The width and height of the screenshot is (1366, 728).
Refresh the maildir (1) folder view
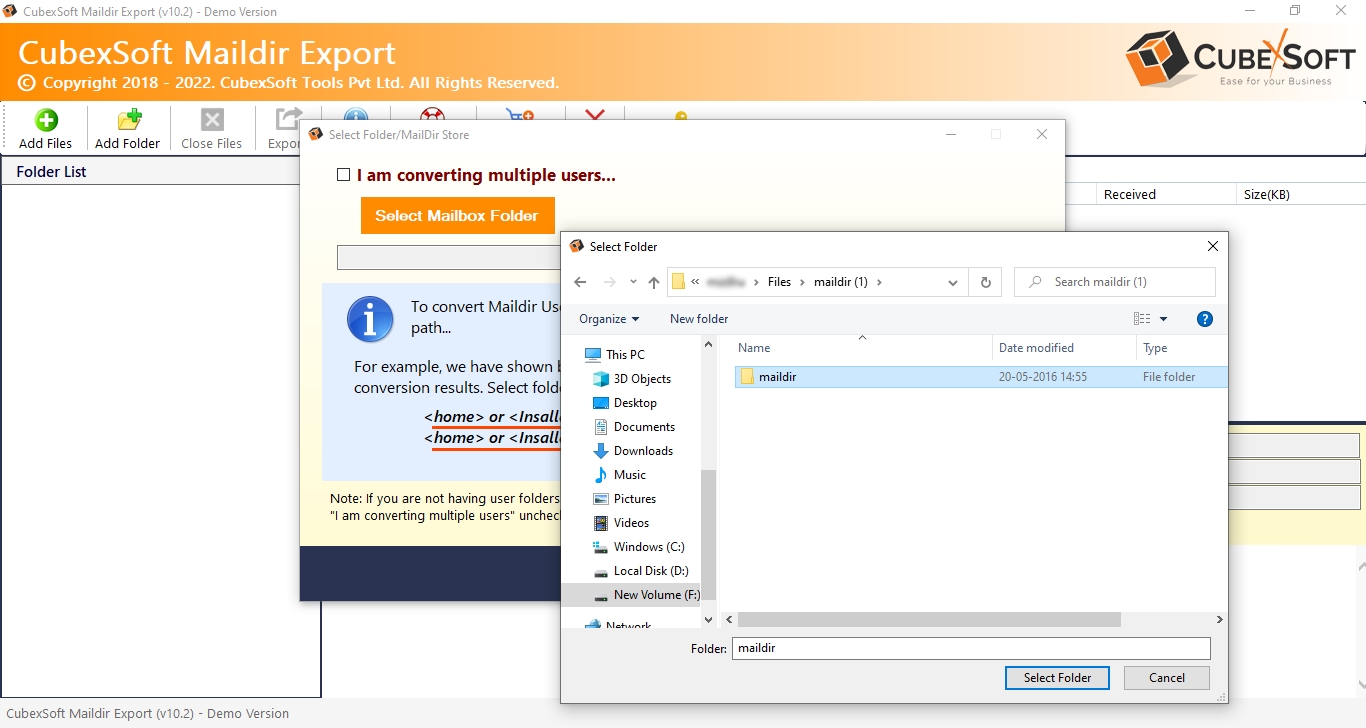[985, 281]
